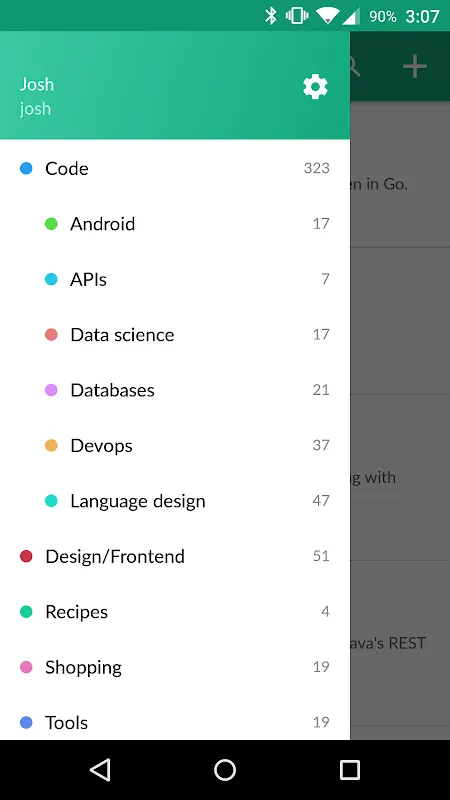Image resolution: width=450 pixels, height=800 pixels.
Task: Tap the Android back triangle button
Action: 100,769
